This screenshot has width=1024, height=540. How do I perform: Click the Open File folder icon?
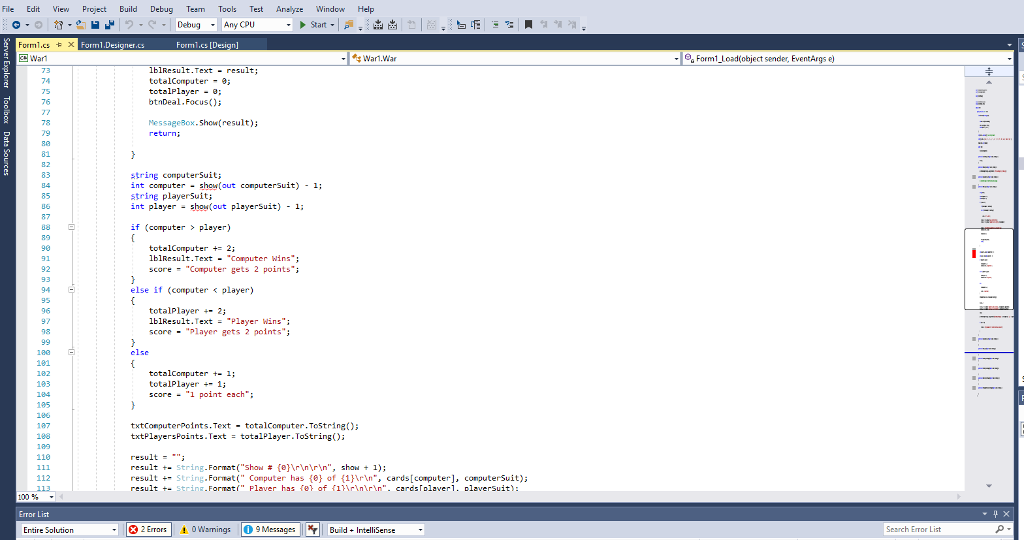click(80, 25)
